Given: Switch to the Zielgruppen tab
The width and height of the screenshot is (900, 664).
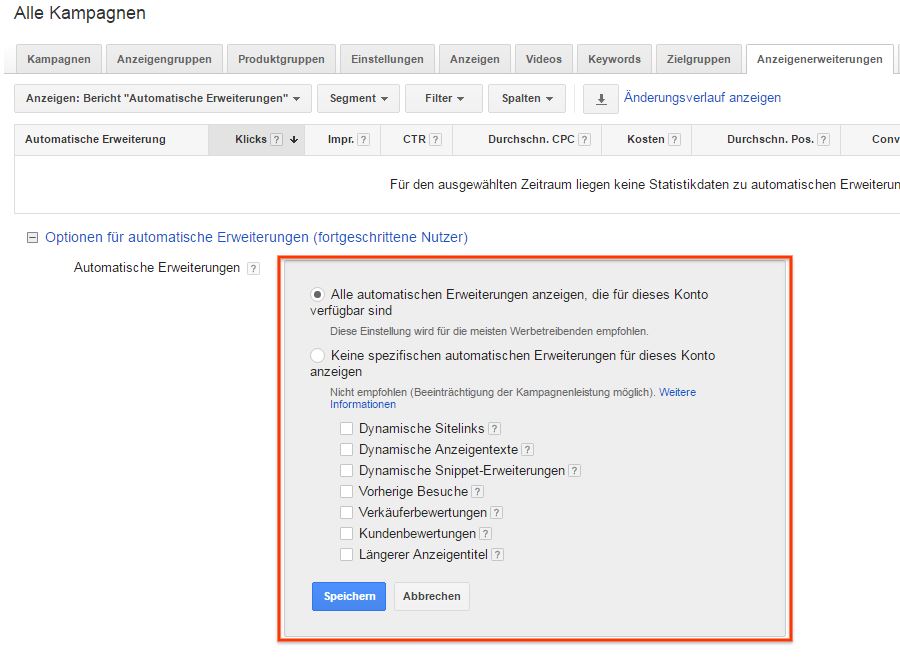Looking at the screenshot, I should 699,59.
